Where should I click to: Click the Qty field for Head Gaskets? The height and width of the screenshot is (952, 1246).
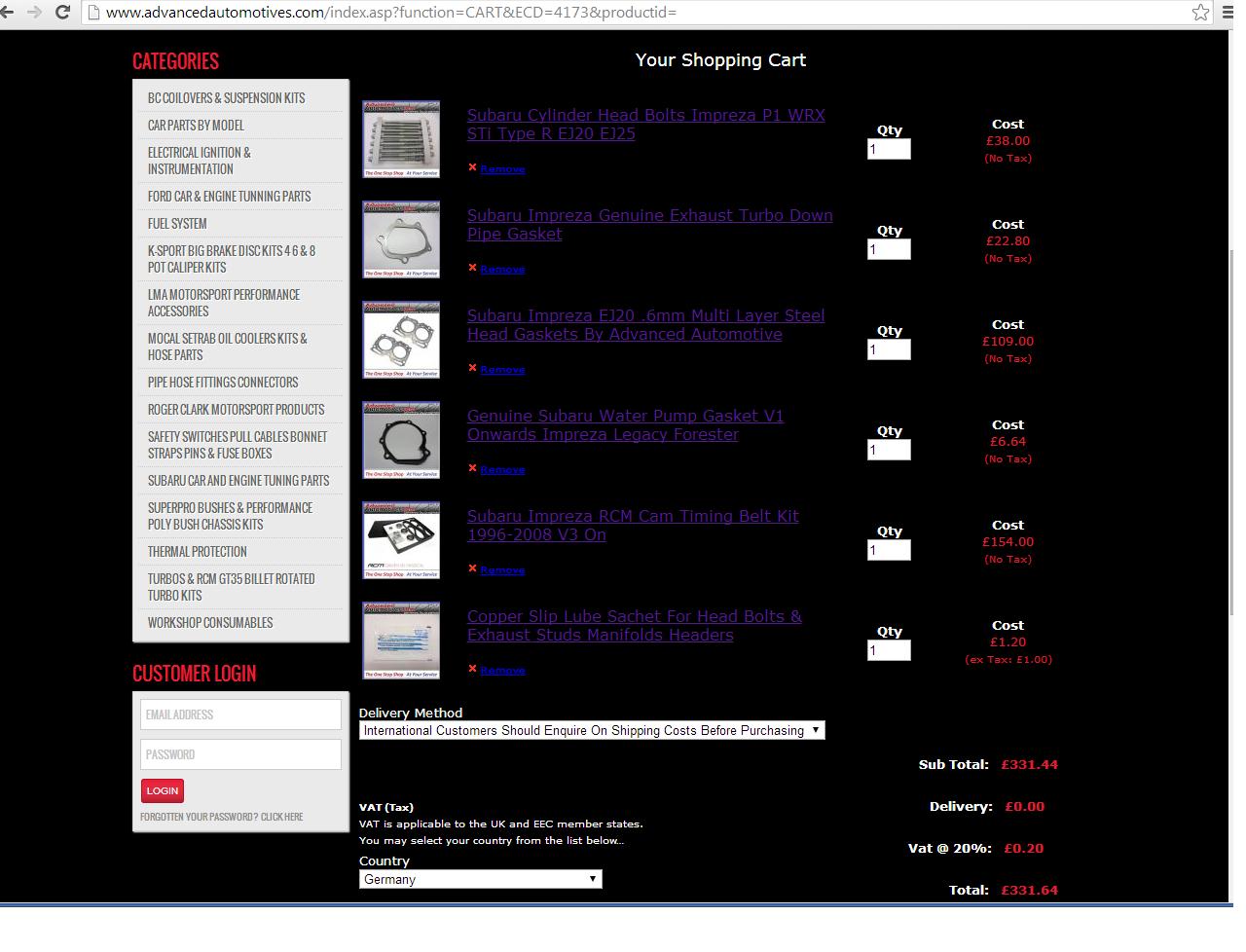click(888, 349)
